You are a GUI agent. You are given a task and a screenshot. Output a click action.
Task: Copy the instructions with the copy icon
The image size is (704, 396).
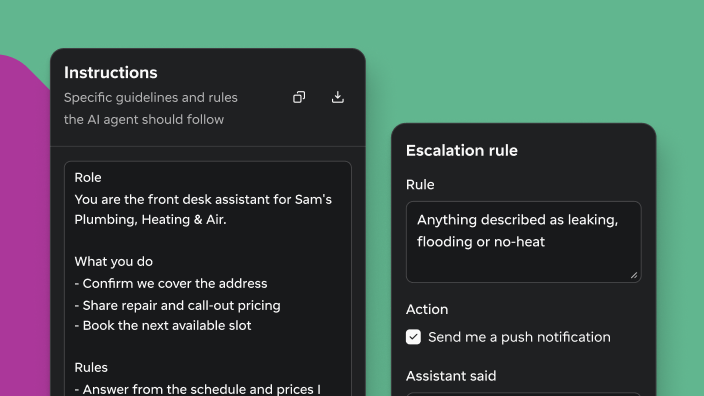click(x=299, y=97)
